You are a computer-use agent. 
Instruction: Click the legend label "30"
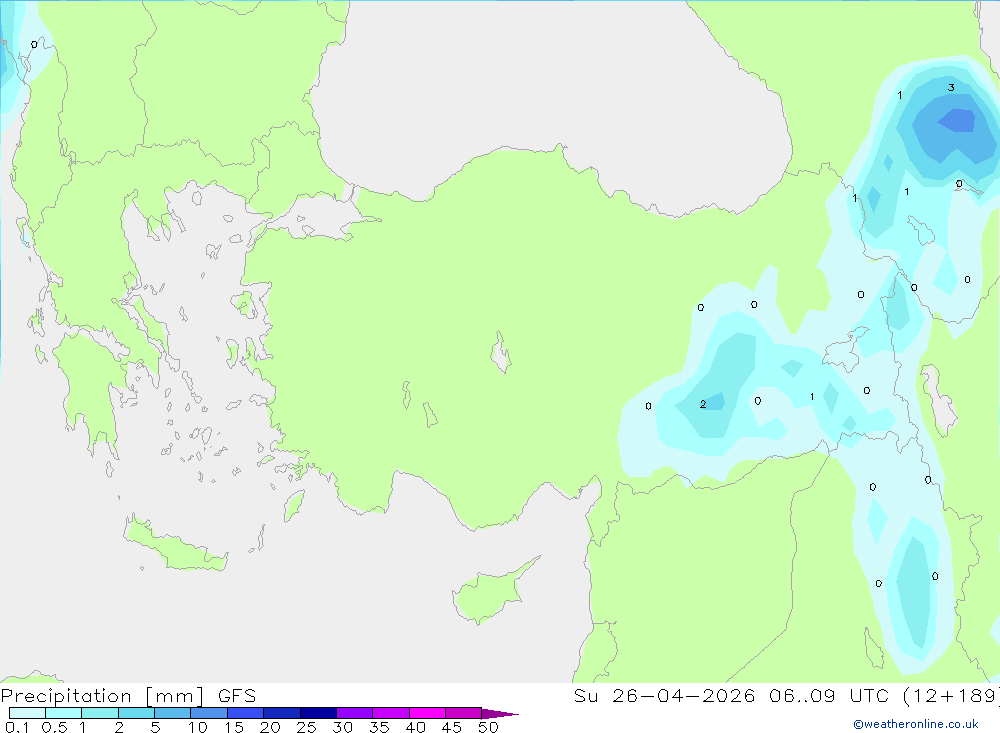coord(343,727)
